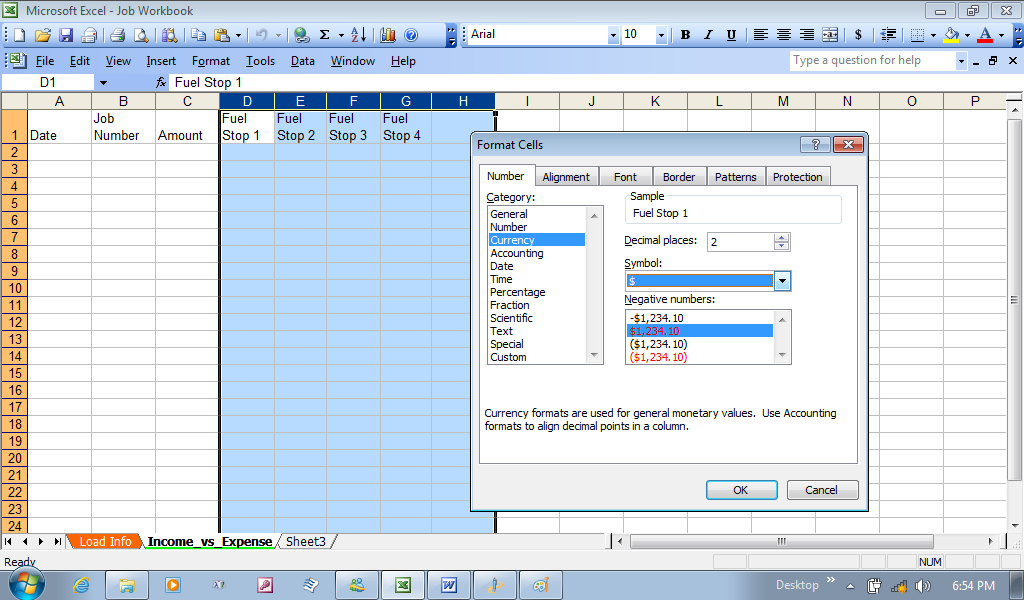This screenshot has width=1024, height=600.
Task: Toggle Italic formatting button
Action: pyautogui.click(x=708, y=35)
